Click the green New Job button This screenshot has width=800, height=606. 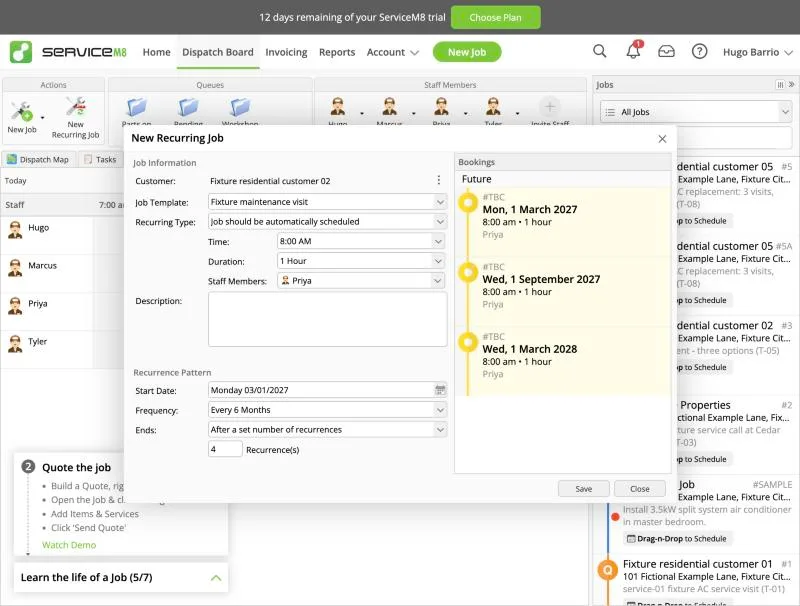point(467,52)
